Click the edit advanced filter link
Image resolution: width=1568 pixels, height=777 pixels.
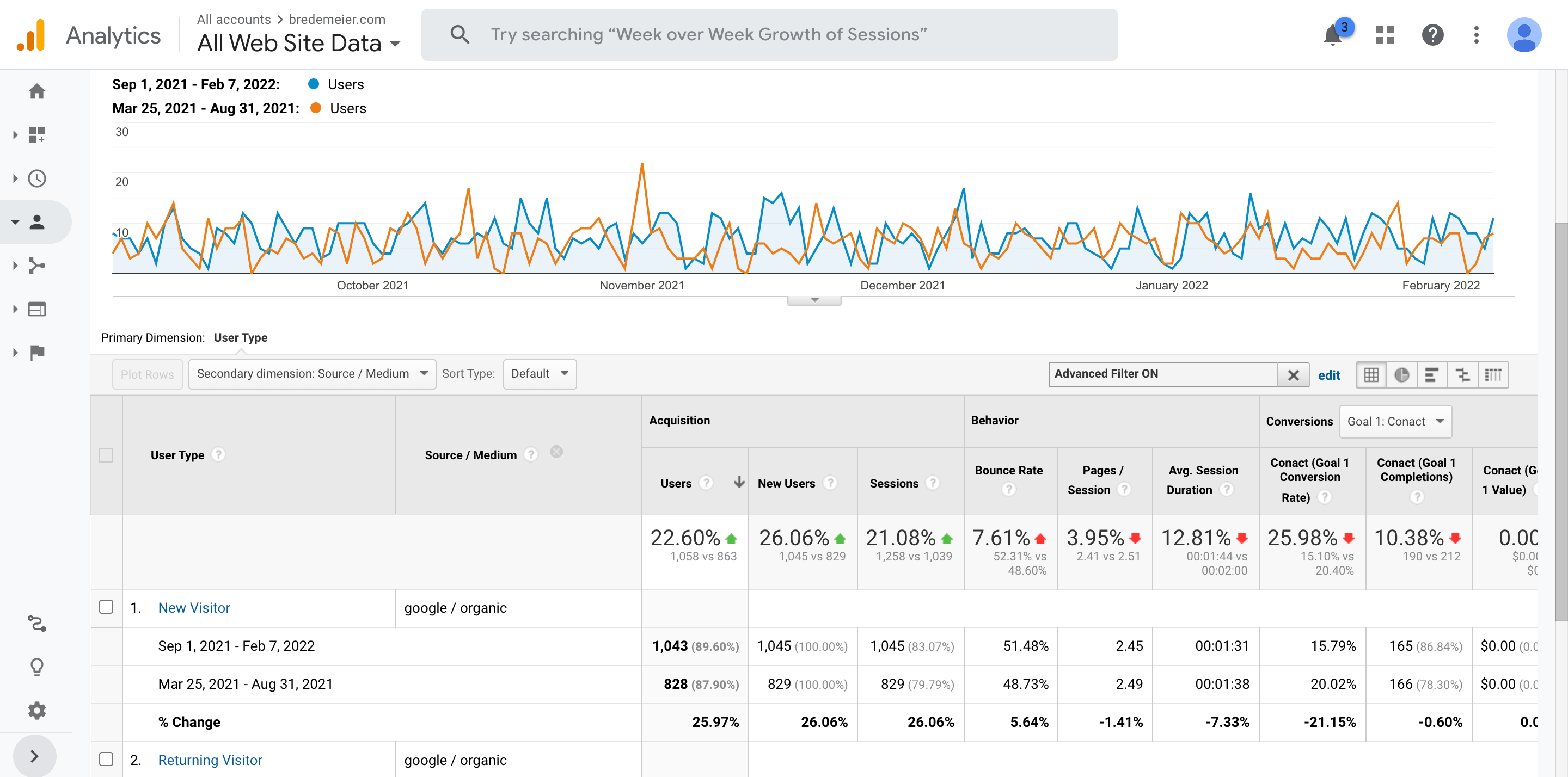click(1329, 375)
